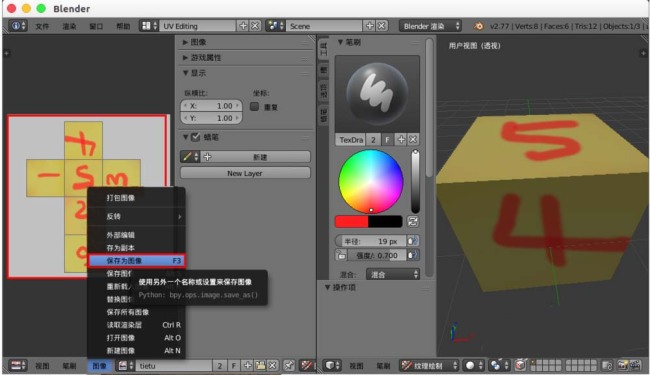This screenshot has height=375, width=650.
Task: Click the paint mode icon in the image editor header
Action: 307,365
